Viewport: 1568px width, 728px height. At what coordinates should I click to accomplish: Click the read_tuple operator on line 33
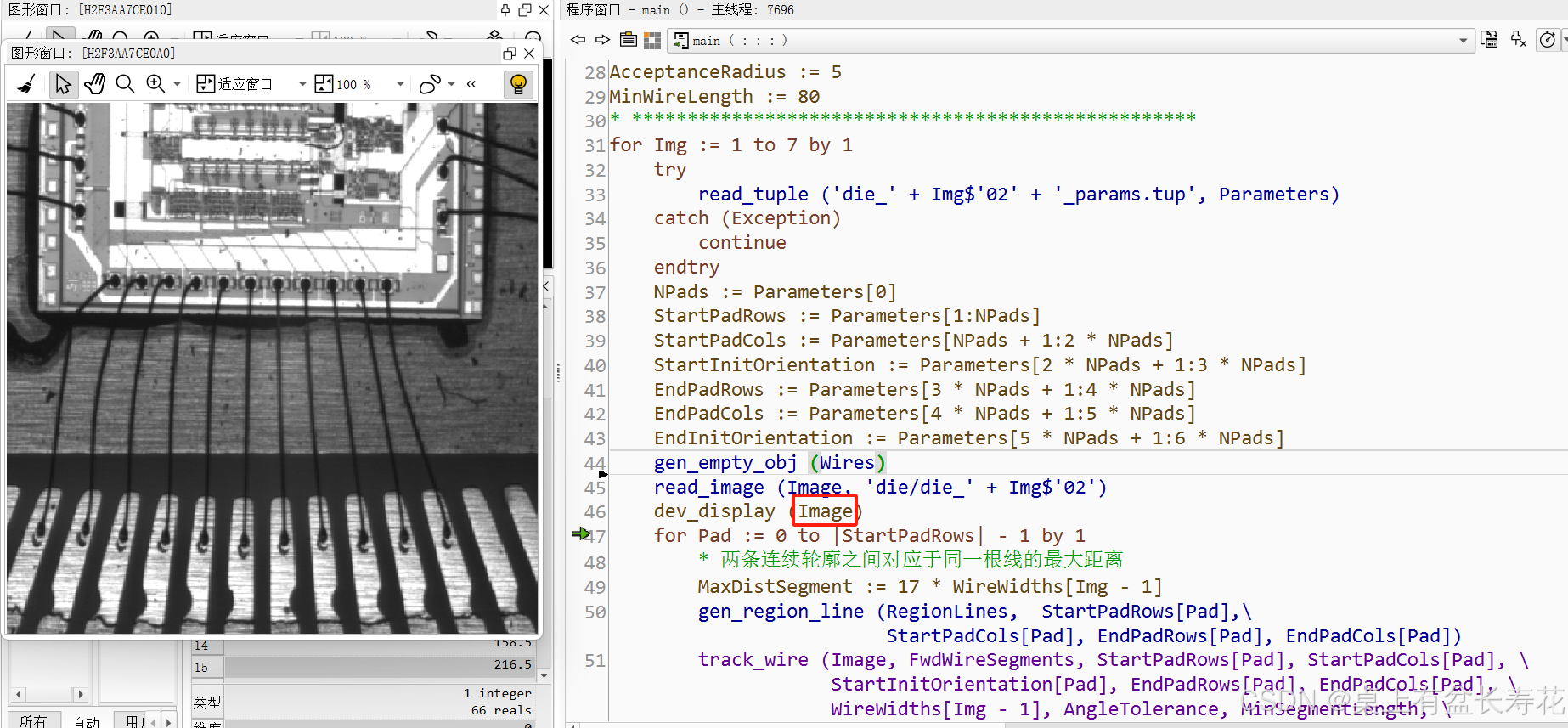(753, 195)
